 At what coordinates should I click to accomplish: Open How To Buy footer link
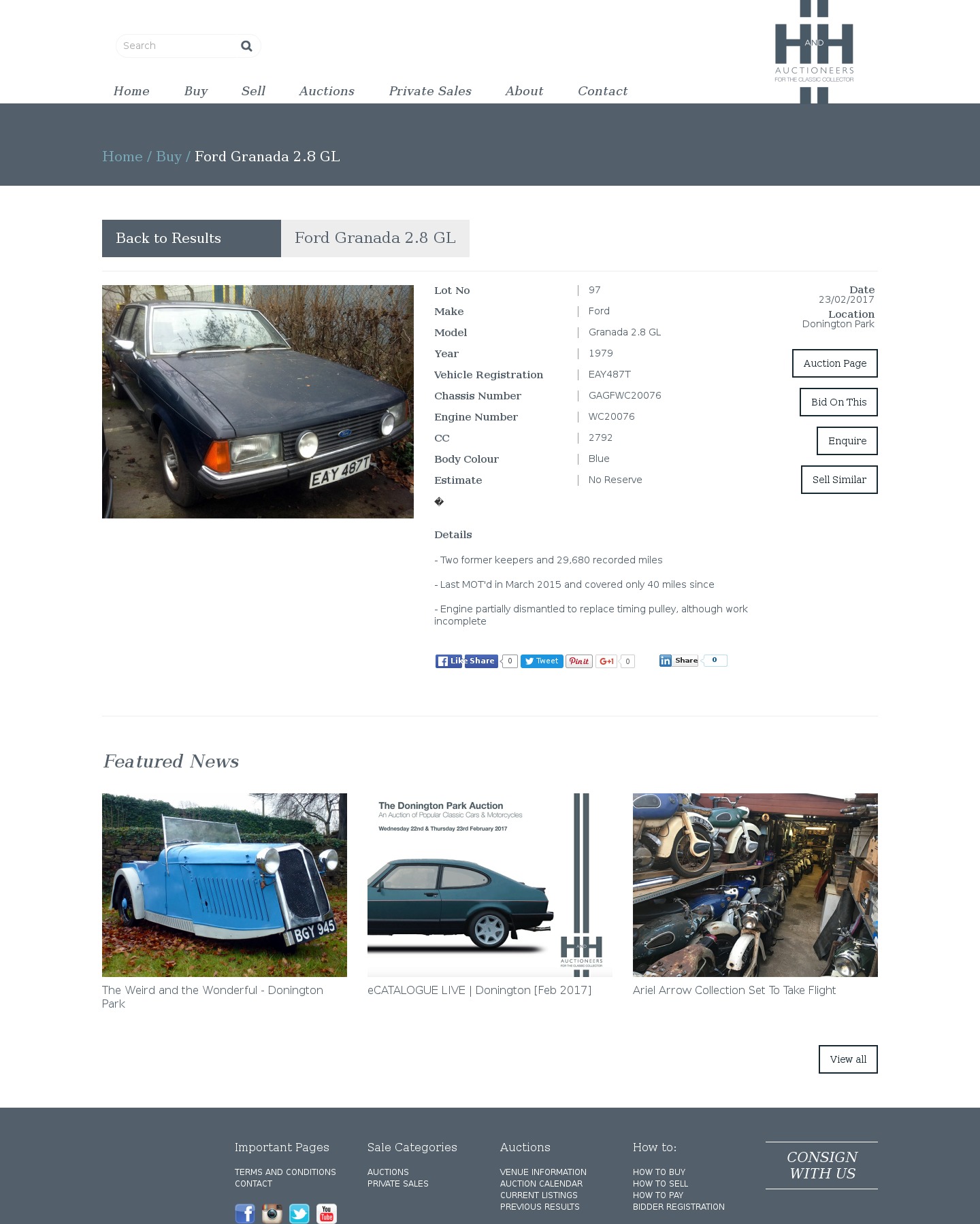[x=659, y=1172]
